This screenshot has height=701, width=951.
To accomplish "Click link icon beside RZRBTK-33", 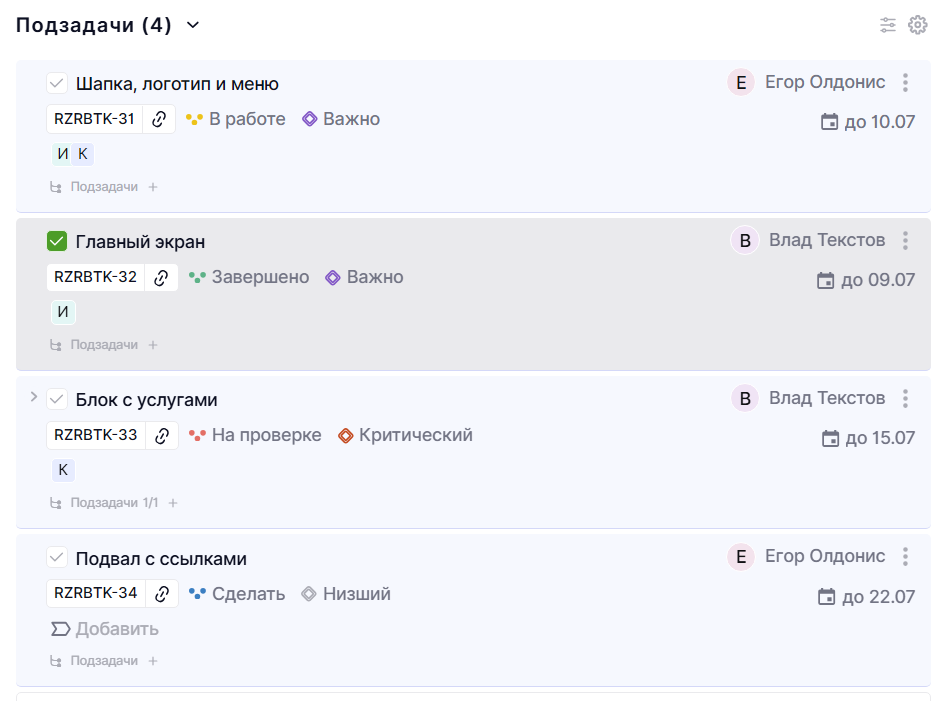I will [x=162, y=435].
